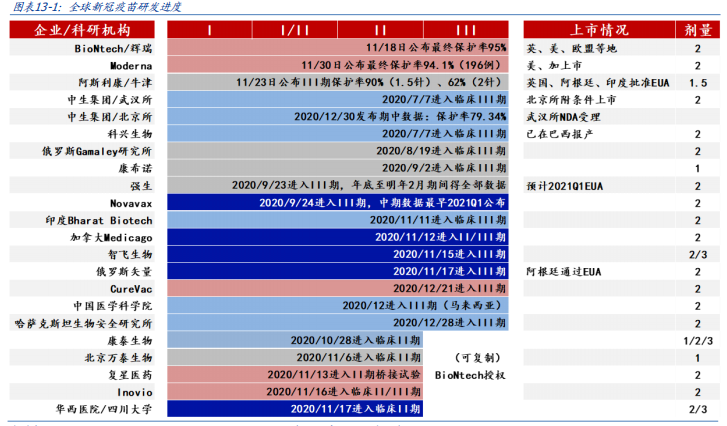This screenshot has width=727, height=426.
Task: Select the 中生集团/北京所 row label
Action: [x=110, y=117]
